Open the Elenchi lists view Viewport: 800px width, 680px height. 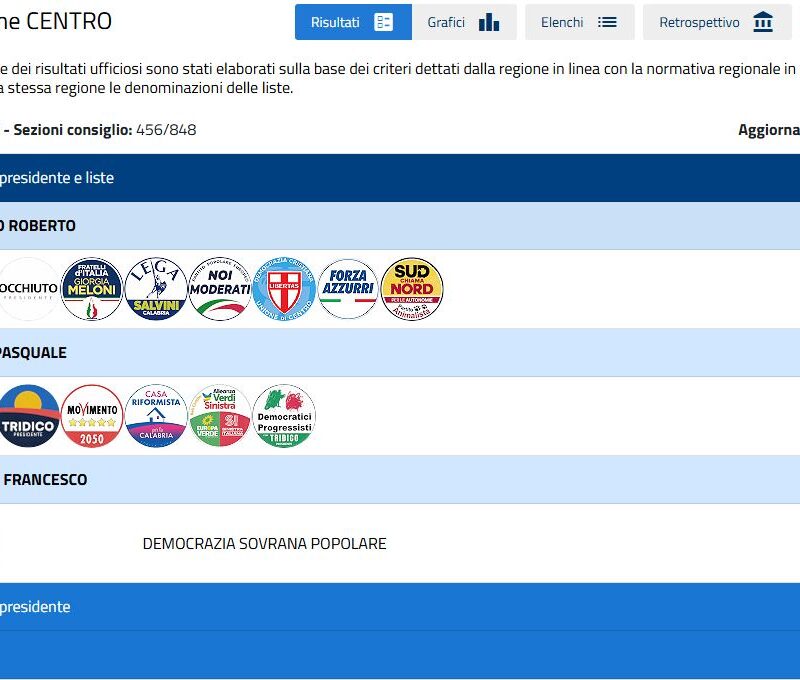click(x=579, y=22)
